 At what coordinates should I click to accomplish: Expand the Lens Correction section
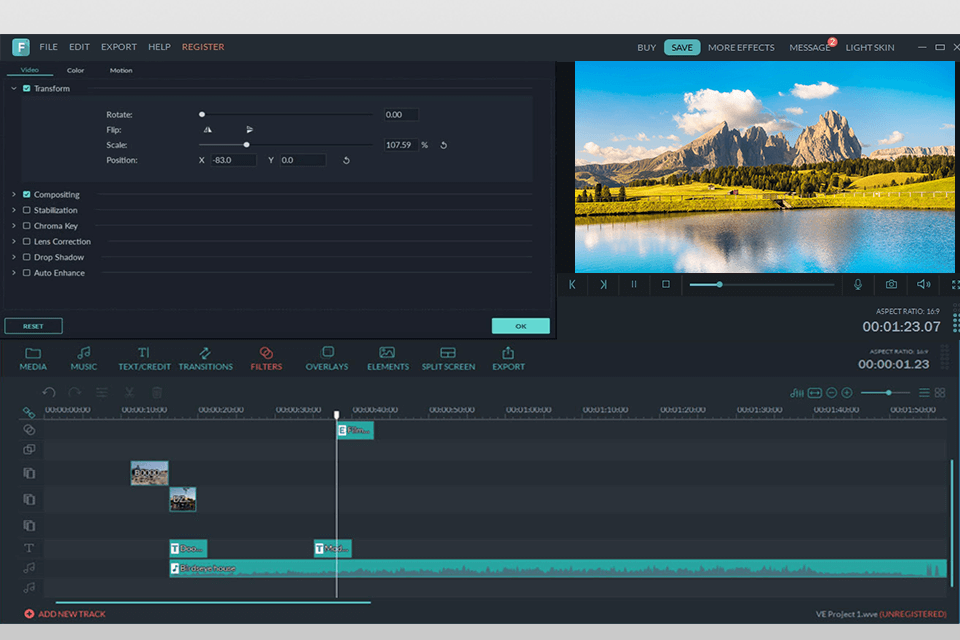[x=13, y=241]
